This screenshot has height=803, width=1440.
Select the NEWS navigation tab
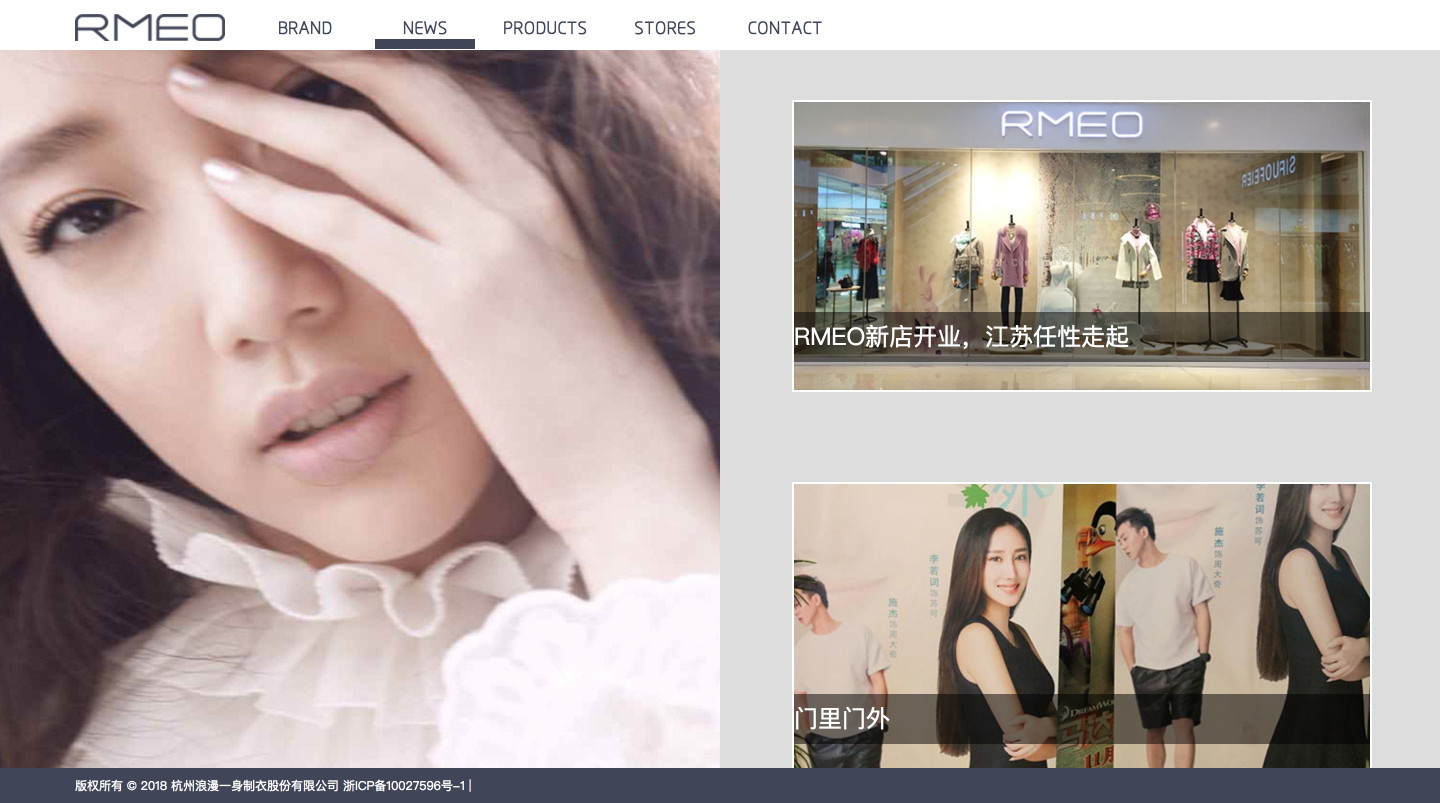pyautogui.click(x=424, y=28)
